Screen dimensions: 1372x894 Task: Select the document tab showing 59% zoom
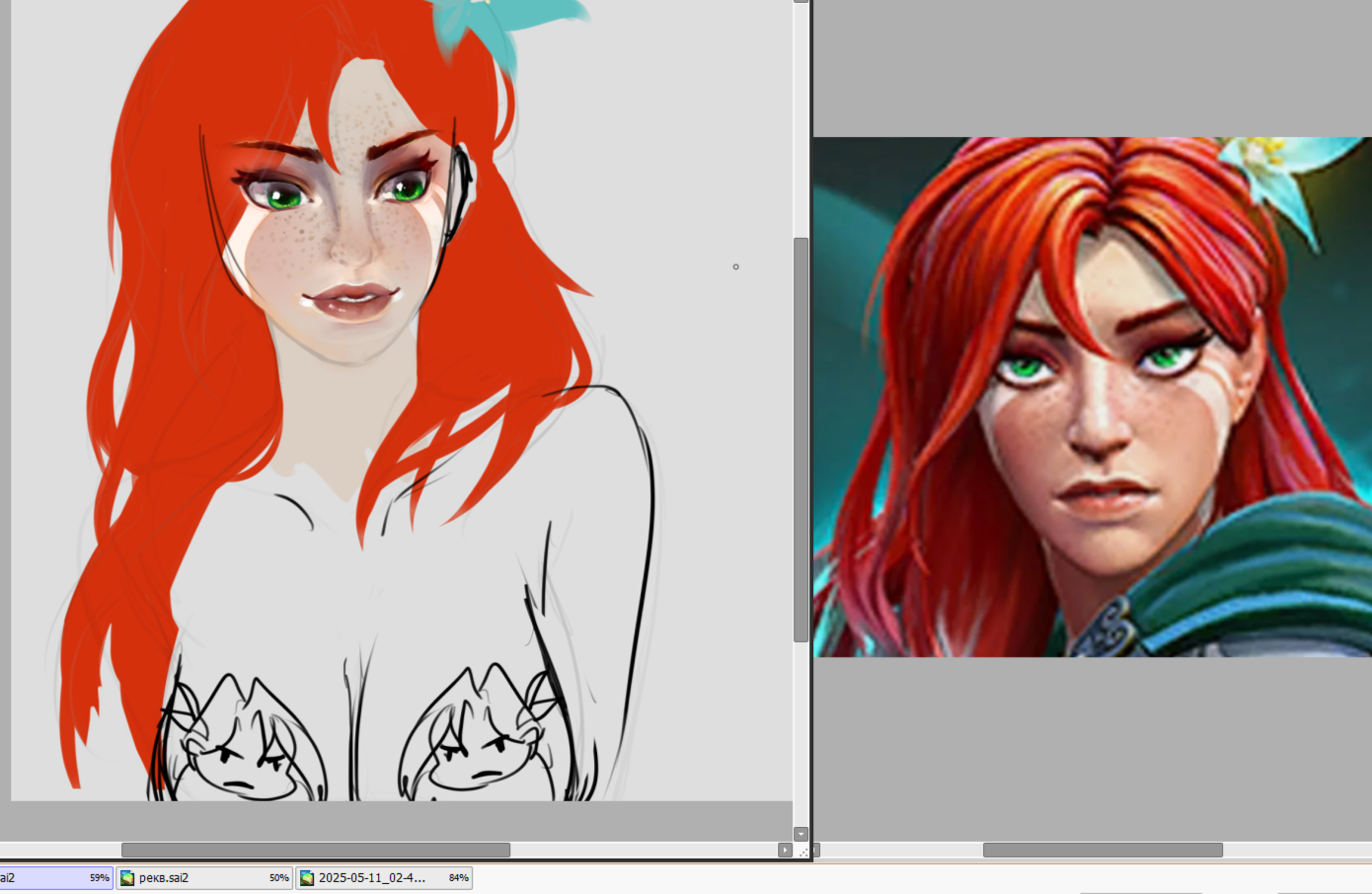[x=55, y=877]
